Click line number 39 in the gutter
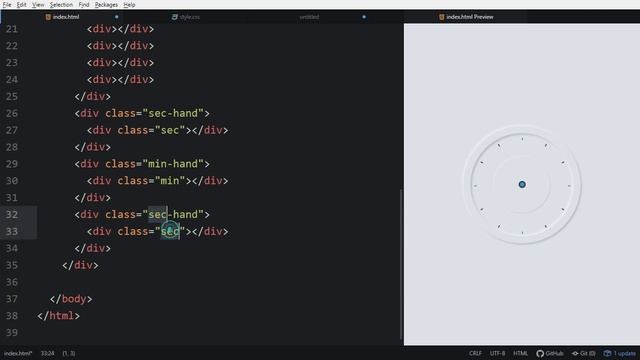This screenshot has height=360, width=640. [12, 333]
